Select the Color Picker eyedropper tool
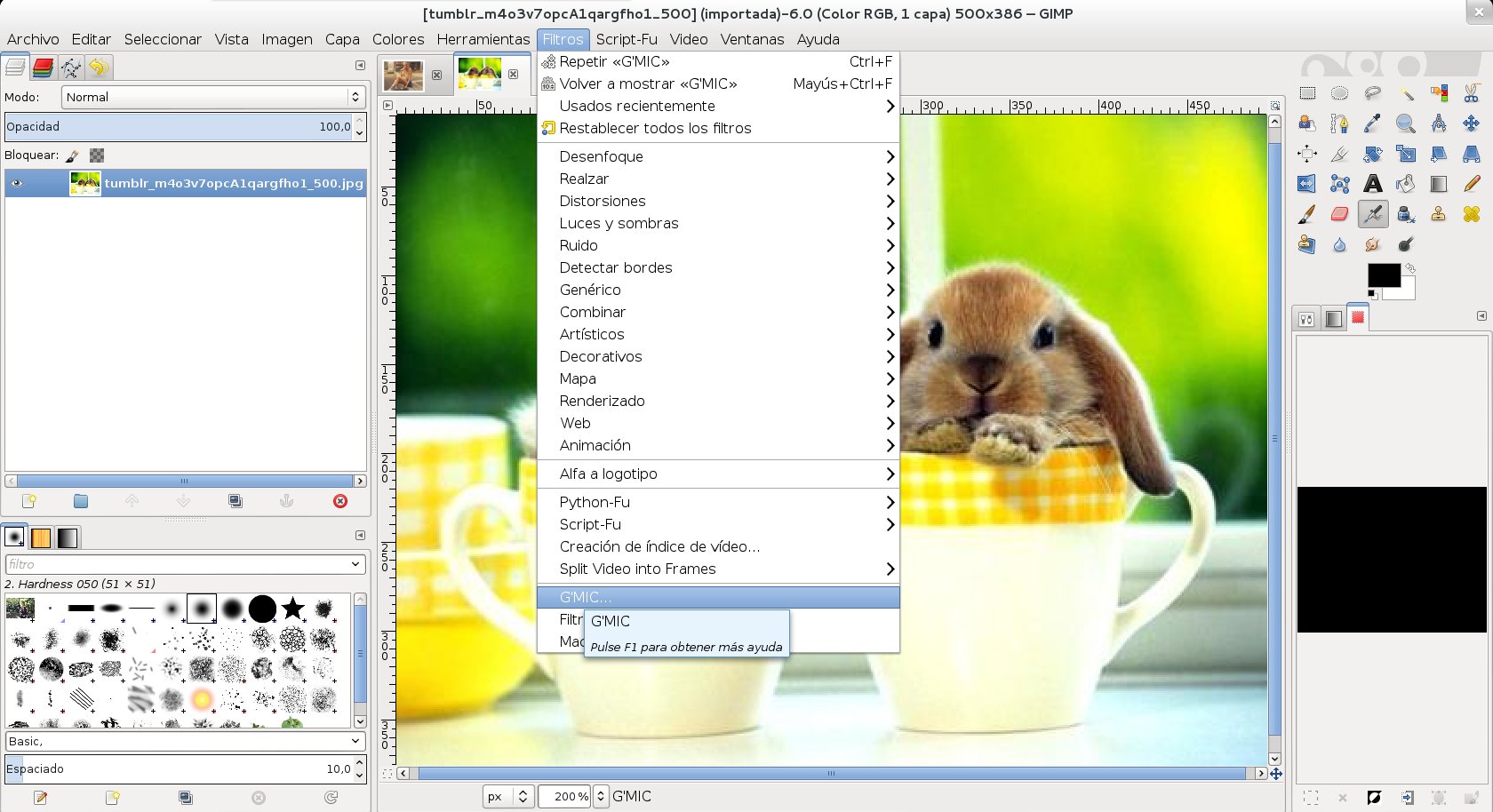Screen dimensions: 1493x812 click(1373, 123)
